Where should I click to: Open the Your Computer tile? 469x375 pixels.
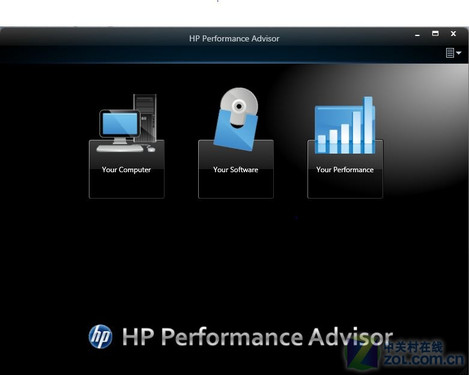(x=126, y=169)
